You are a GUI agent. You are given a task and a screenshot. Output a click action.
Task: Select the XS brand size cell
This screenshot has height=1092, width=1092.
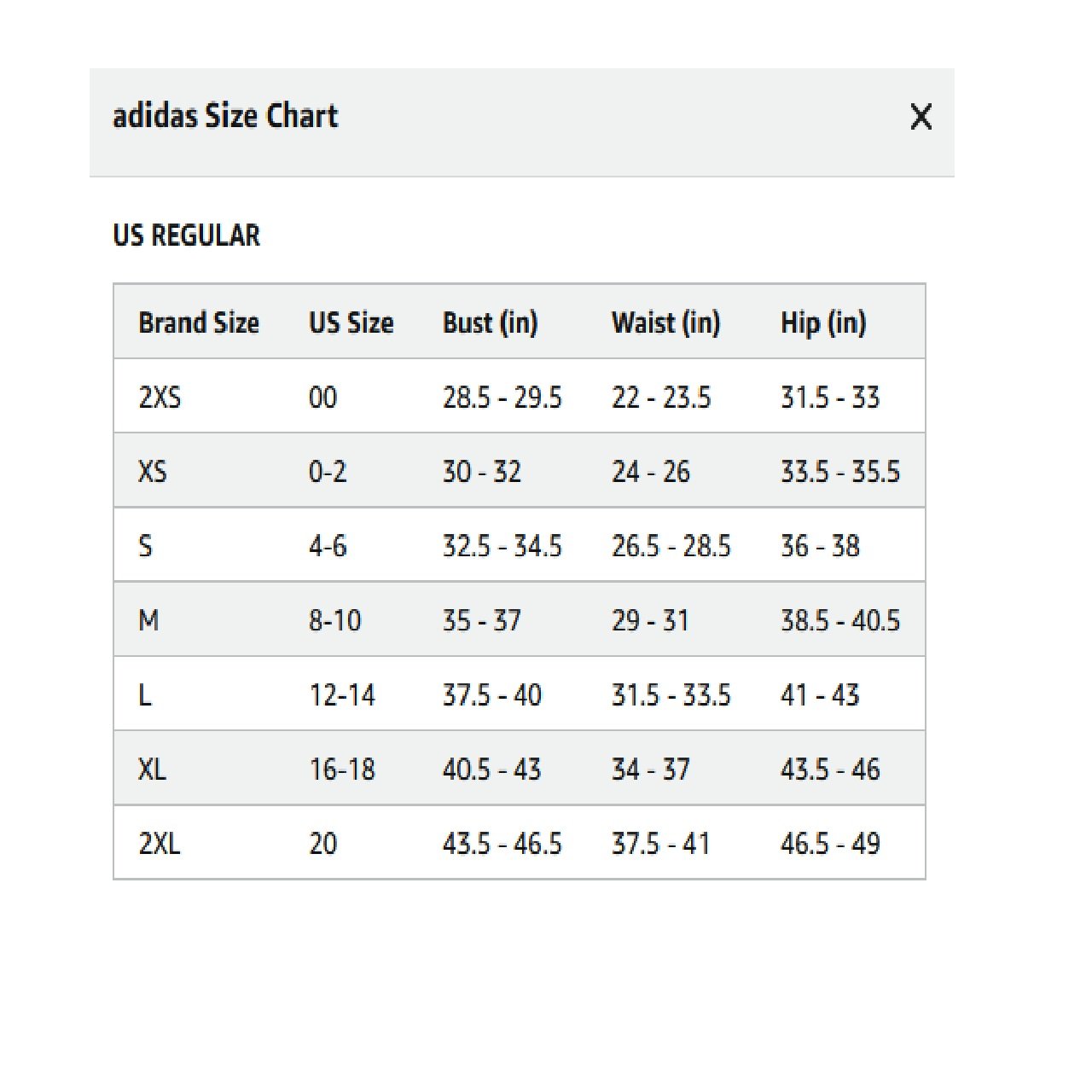coord(153,471)
